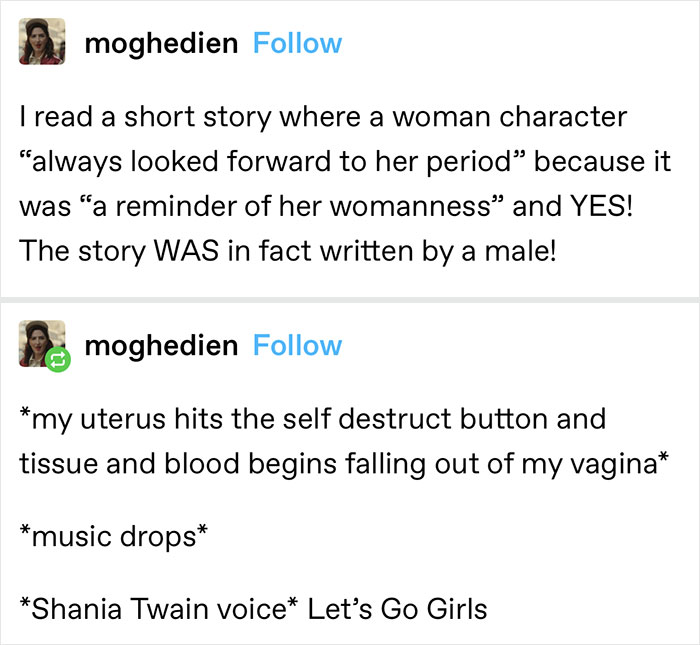Open moghedien's blog from the first post
The height and width of the screenshot is (645, 700).
[x=162, y=43]
